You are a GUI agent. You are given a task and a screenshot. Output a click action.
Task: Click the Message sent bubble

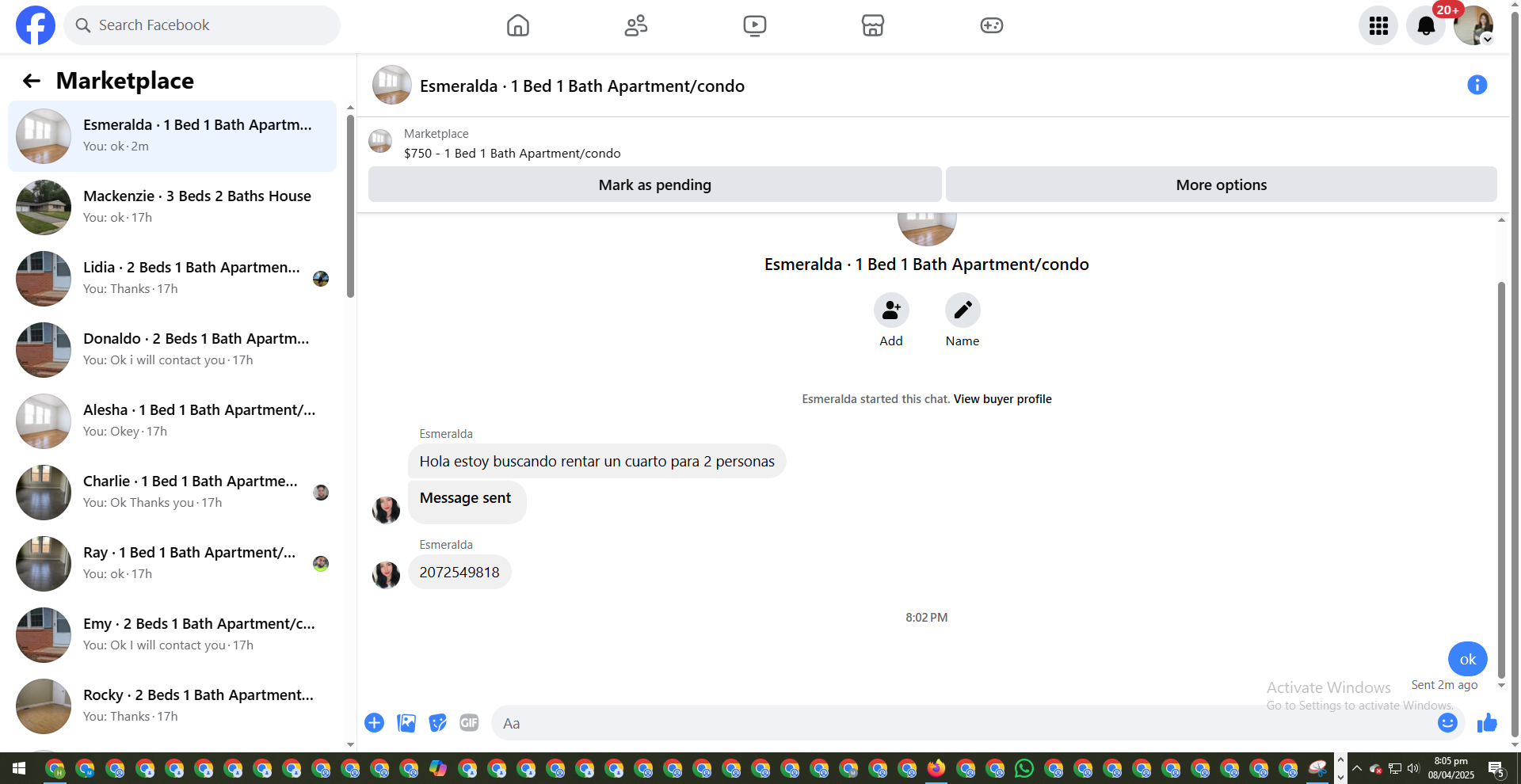(467, 502)
